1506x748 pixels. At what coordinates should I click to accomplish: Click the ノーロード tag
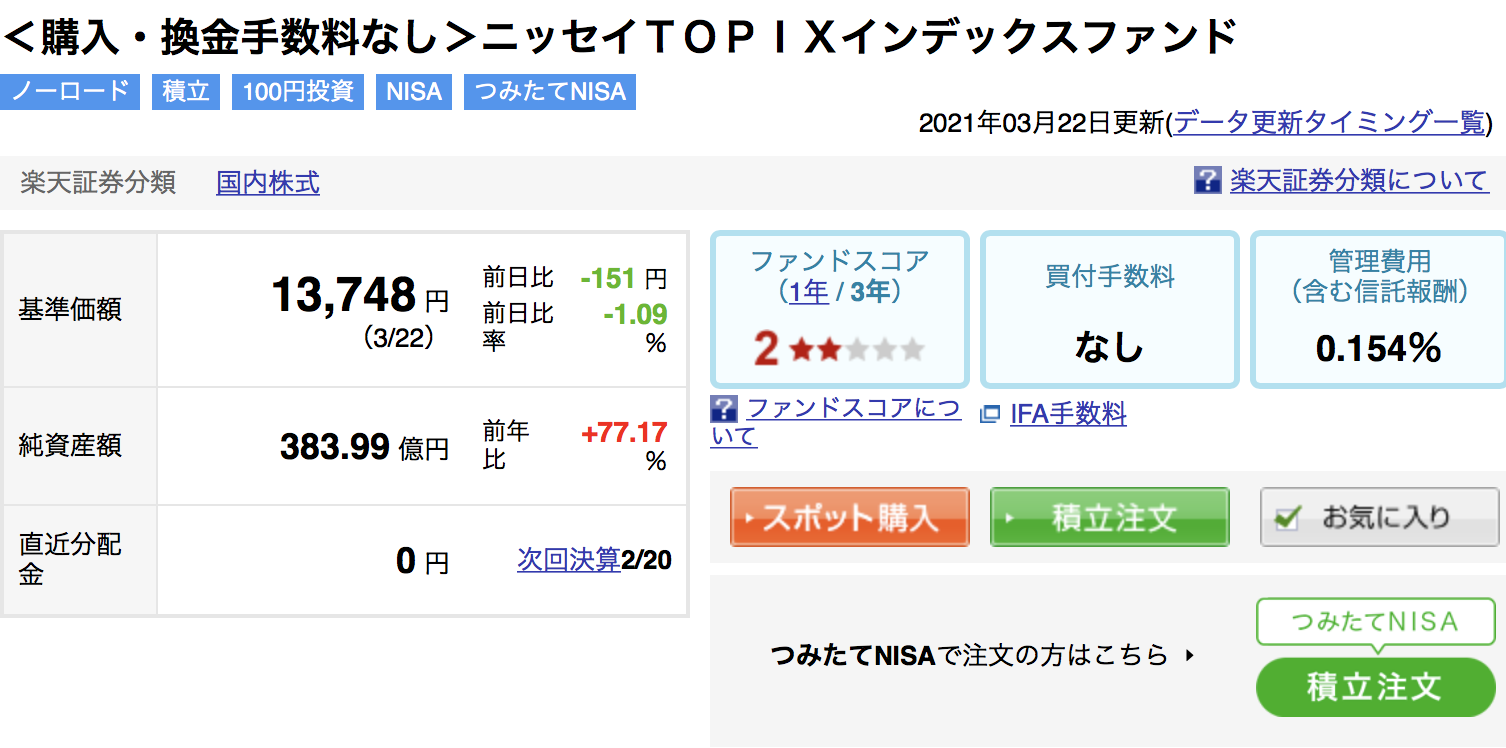point(70,92)
